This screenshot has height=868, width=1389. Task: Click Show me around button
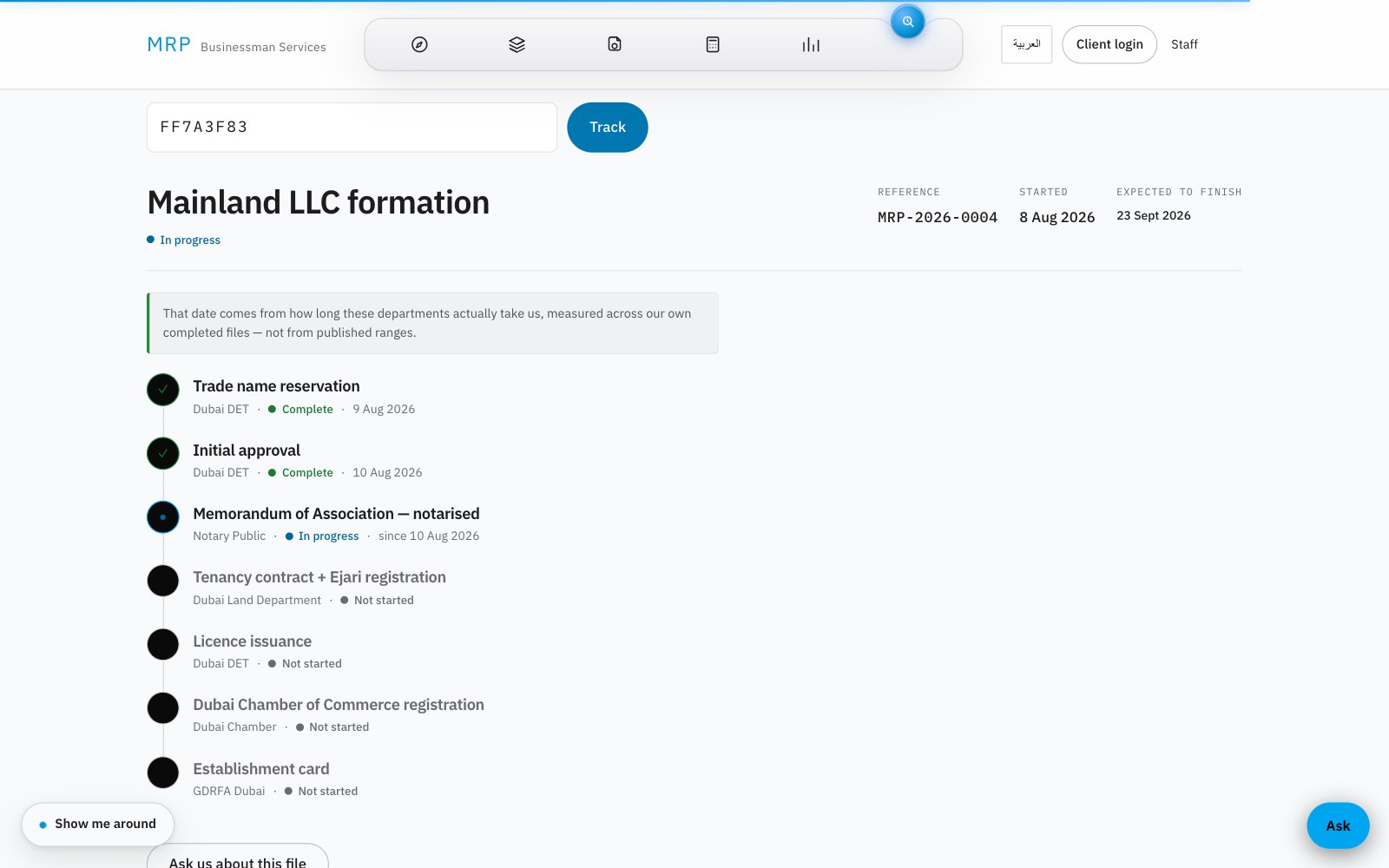[x=98, y=824]
